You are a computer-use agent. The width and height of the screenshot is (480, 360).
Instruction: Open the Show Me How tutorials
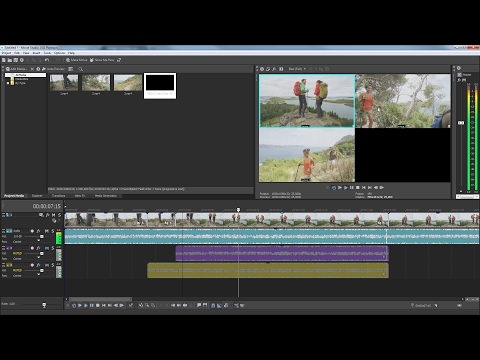102,60
